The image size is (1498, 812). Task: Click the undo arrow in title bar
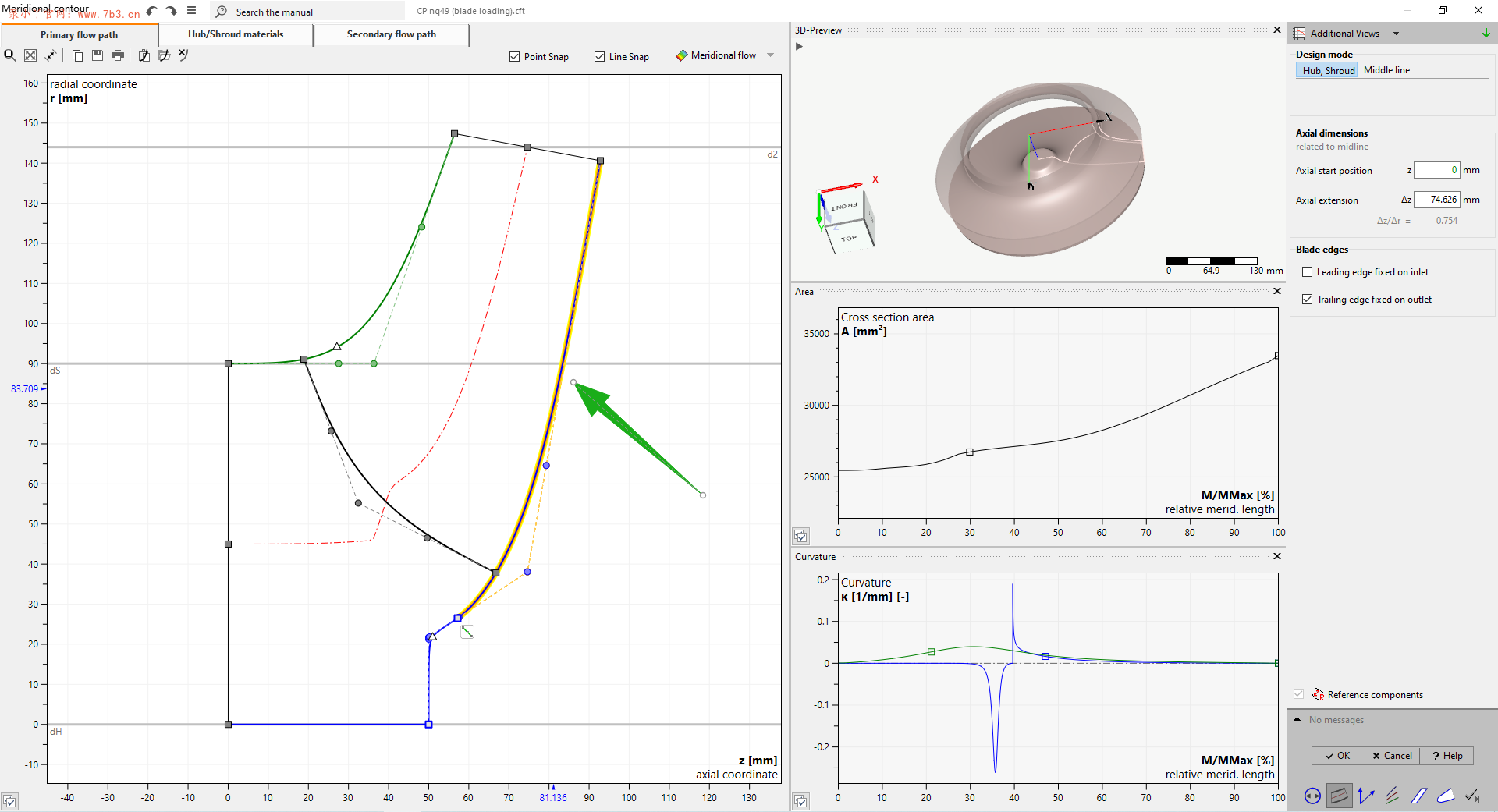pyautogui.click(x=152, y=11)
